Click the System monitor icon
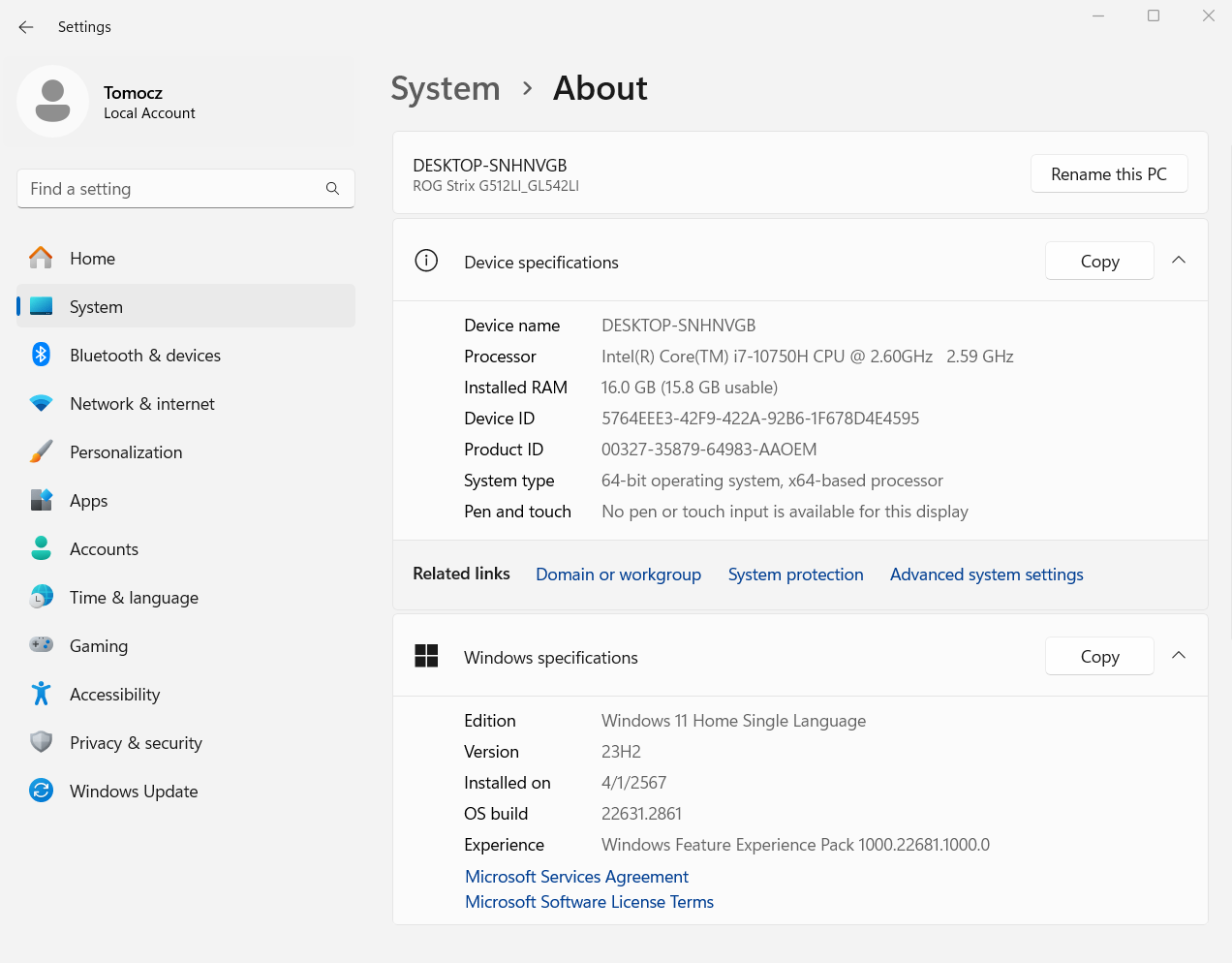This screenshot has height=963, width=1232. 41,306
